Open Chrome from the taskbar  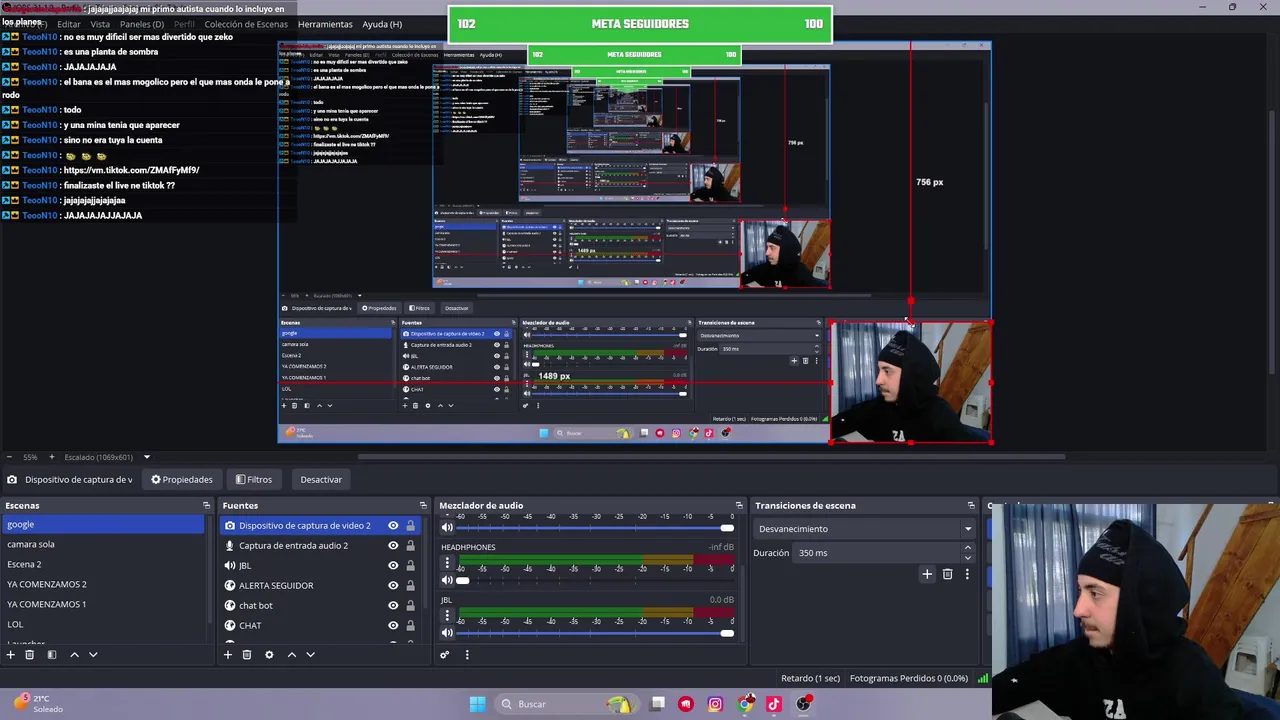point(745,704)
